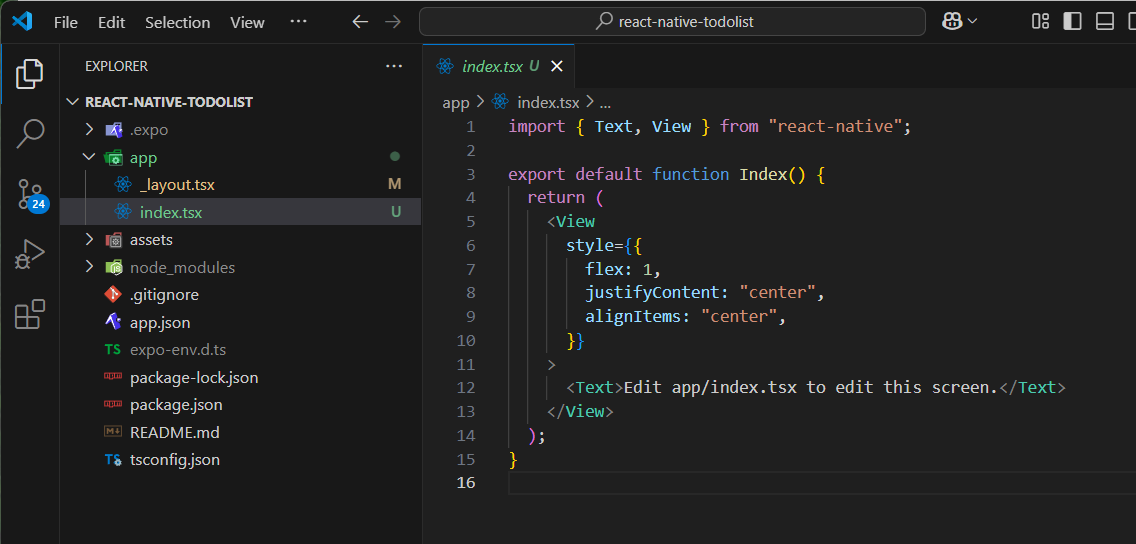This screenshot has width=1136, height=544.
Task: Click the app breadcrumb segment
Action: pyautogui.click(x=456, y=103)
